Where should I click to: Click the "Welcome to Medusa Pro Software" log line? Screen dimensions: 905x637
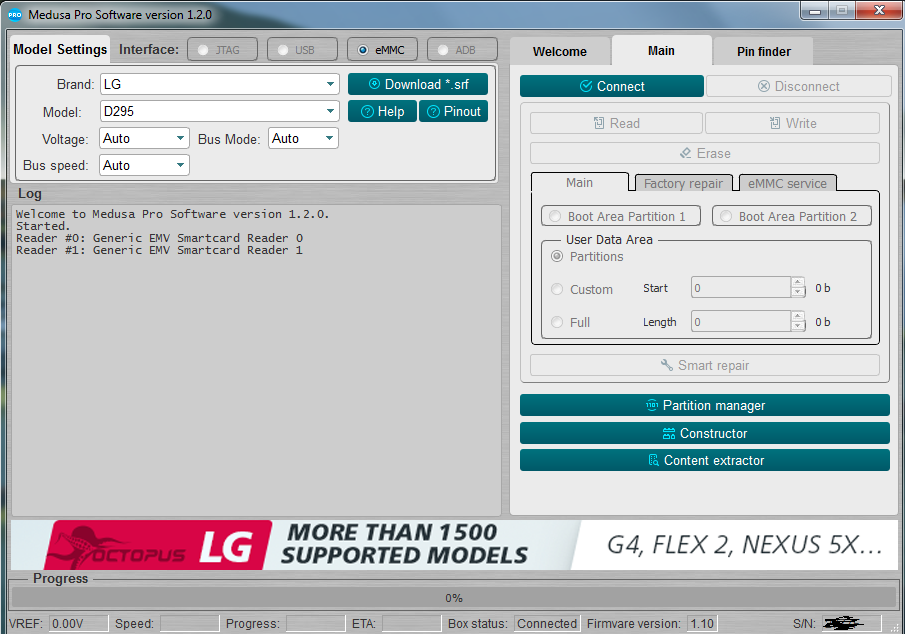point(173,214)
